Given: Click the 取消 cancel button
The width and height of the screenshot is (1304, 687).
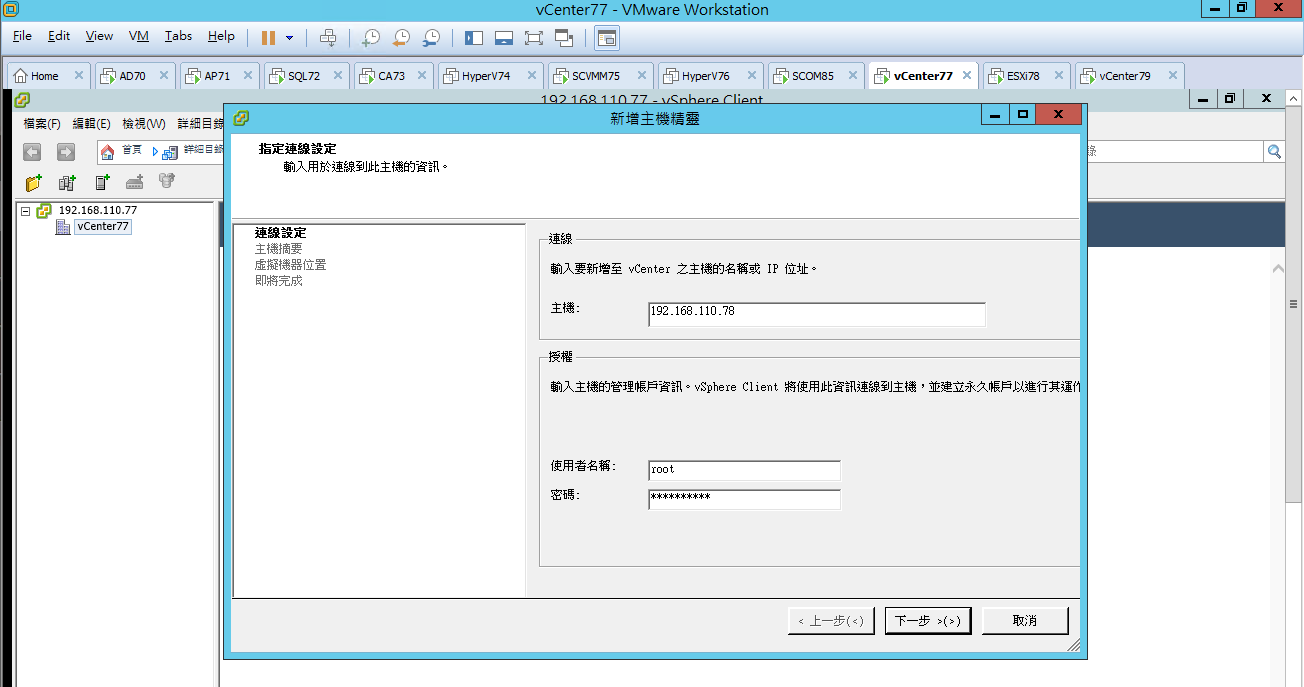Looking at the screenshot, I should [1025, 621].
